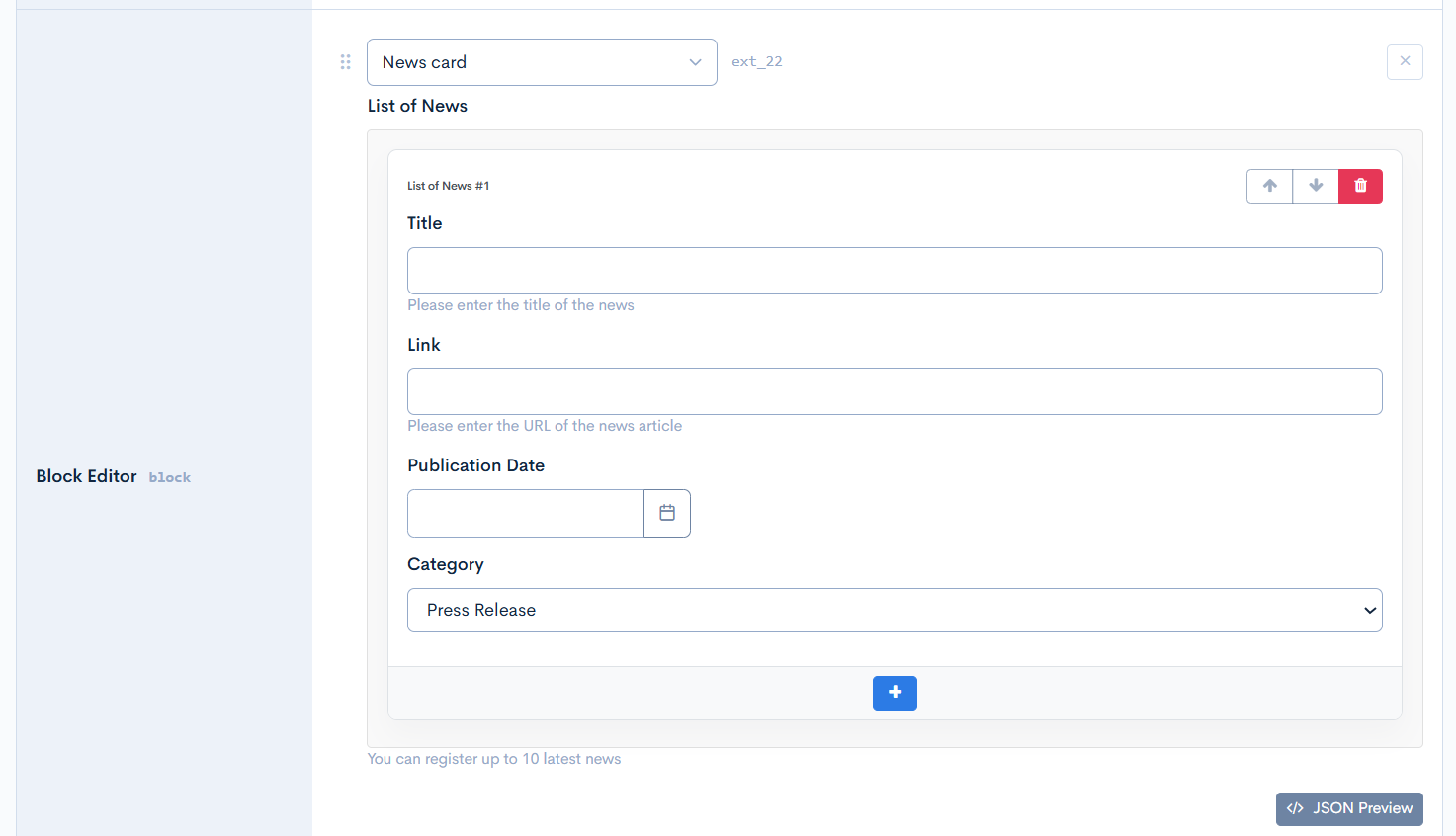The image size is (1456, 836).
Task: Click into the Title input field
Action: coord(894,271)
